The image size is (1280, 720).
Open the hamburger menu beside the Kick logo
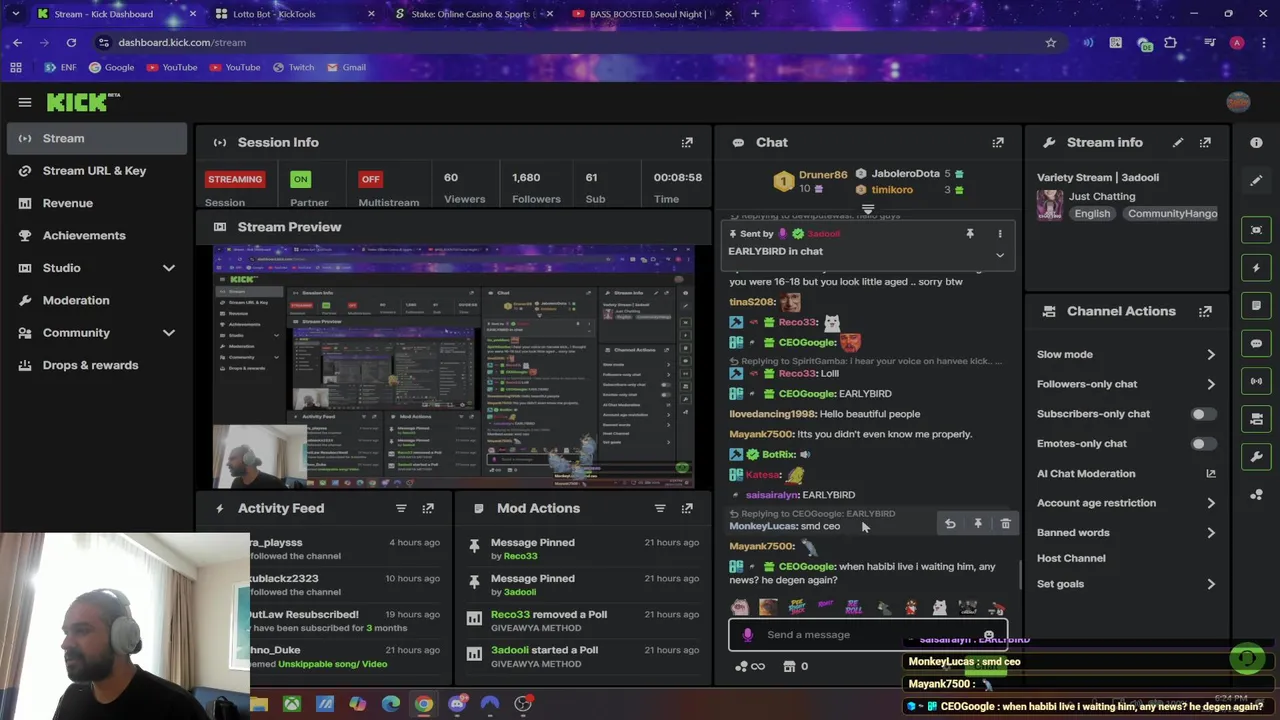point(25,102)
